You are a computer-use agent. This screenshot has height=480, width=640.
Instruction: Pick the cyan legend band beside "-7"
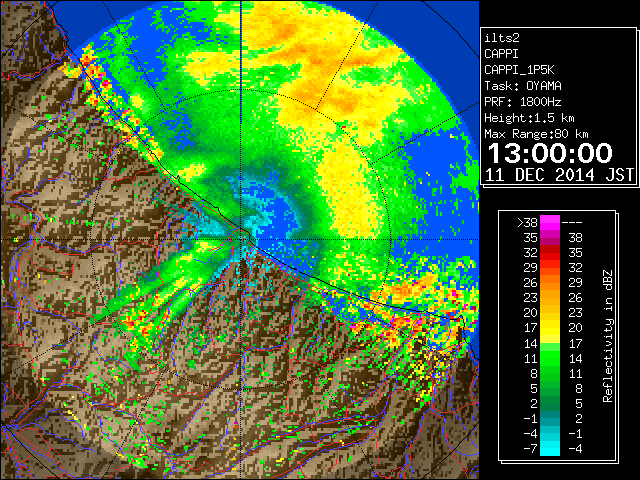[550, 449]
